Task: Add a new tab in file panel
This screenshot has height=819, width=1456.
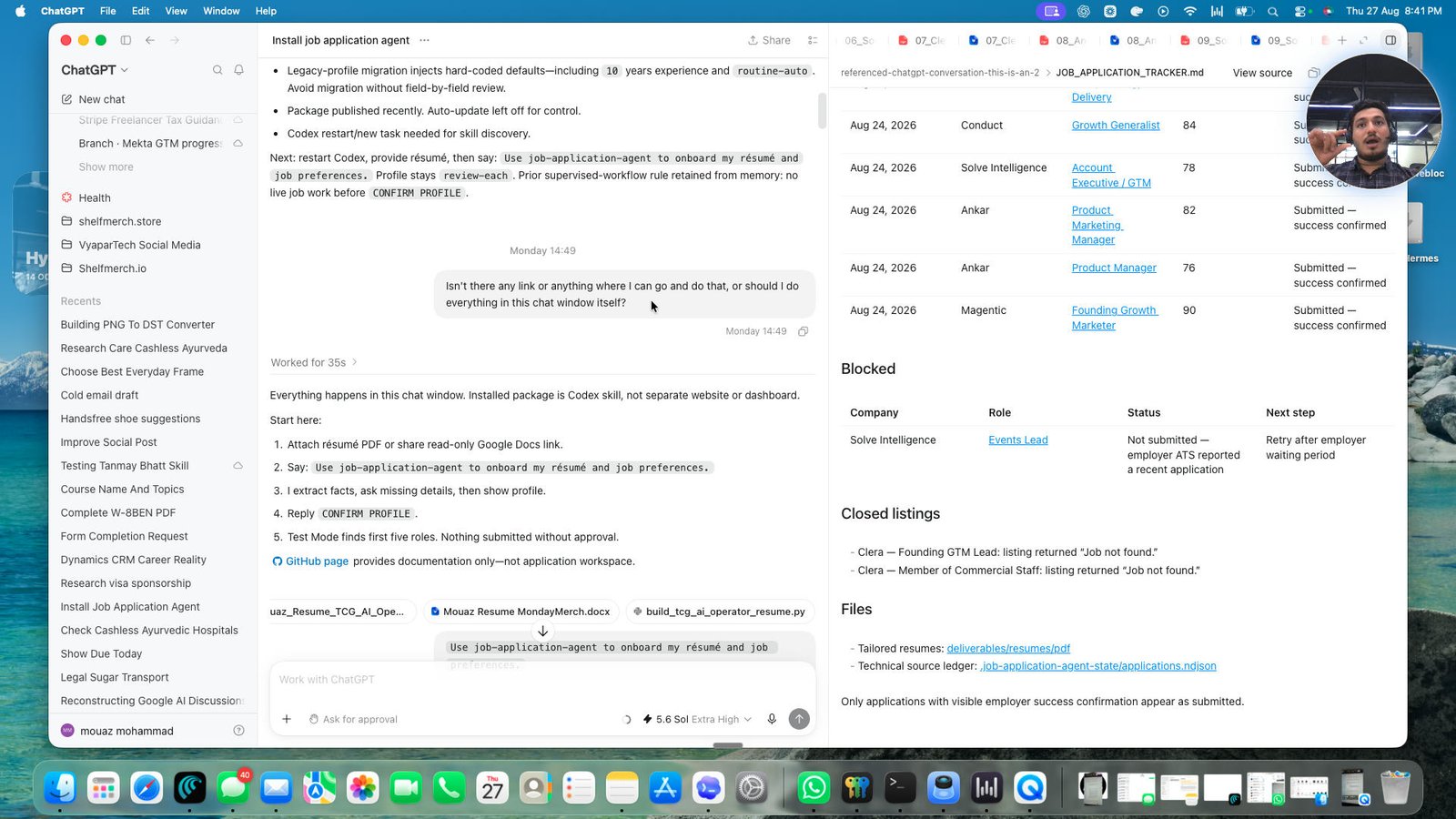Action: (1341, 40)
